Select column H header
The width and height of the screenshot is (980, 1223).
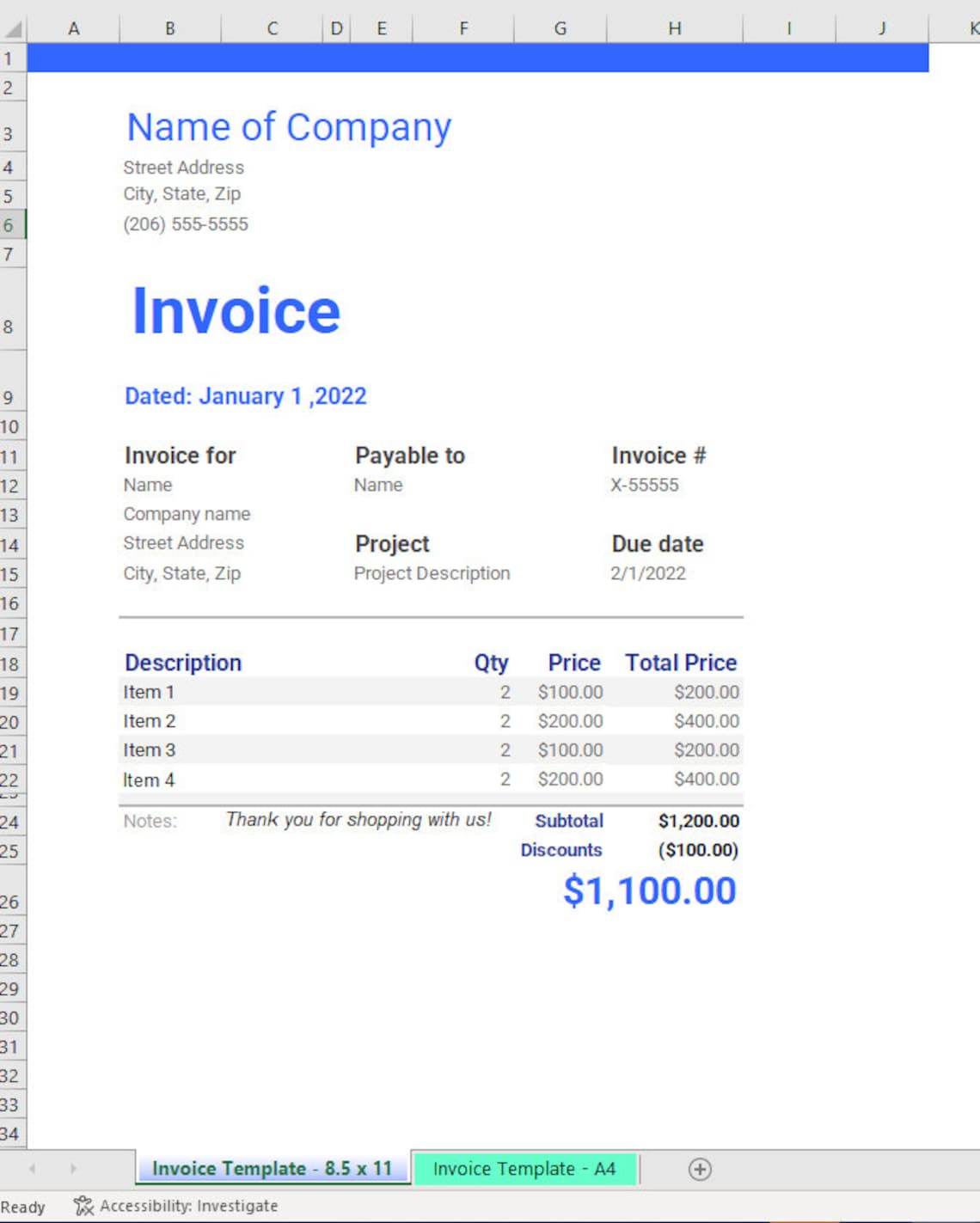coord(675,28)
